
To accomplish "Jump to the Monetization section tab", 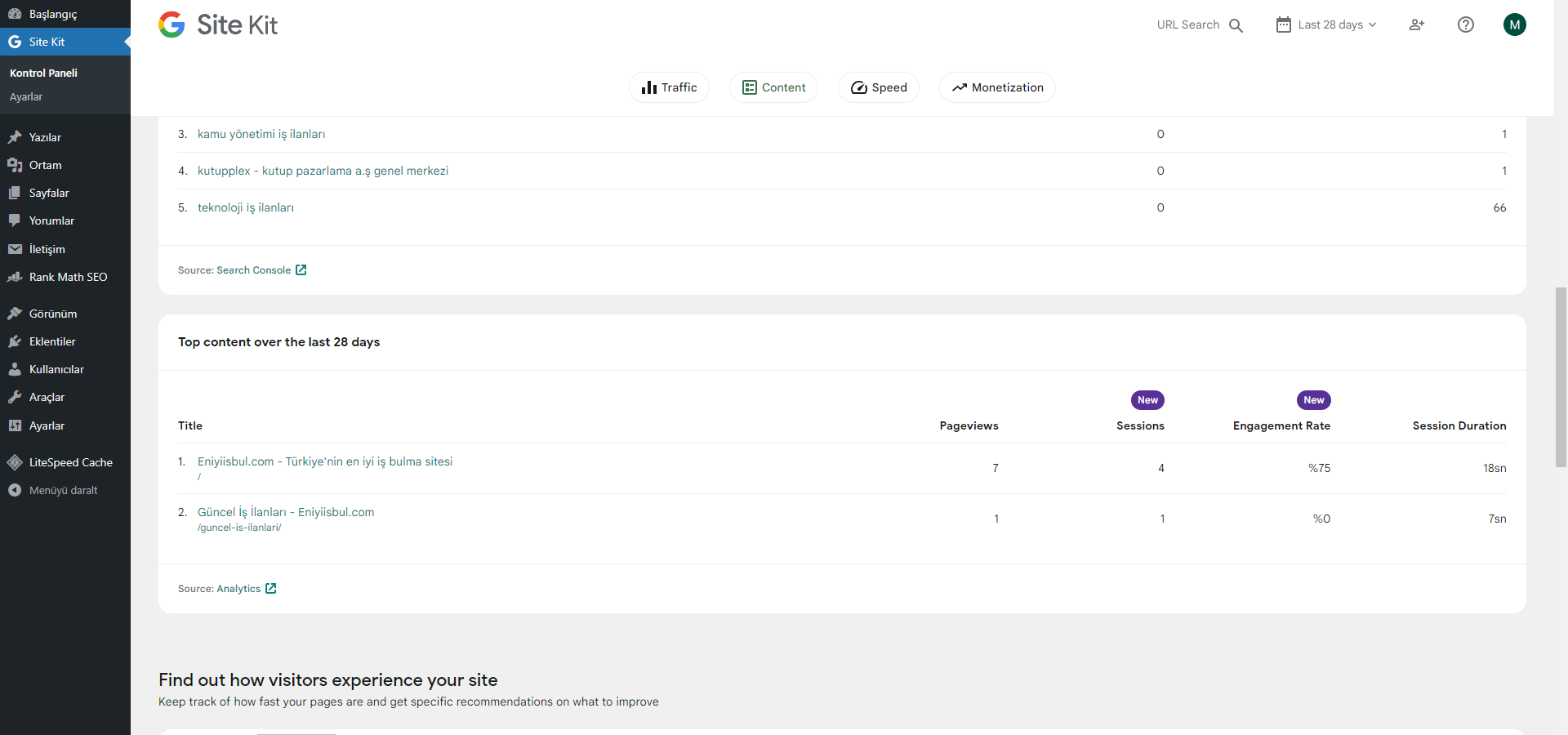I will tap(997, 87).
